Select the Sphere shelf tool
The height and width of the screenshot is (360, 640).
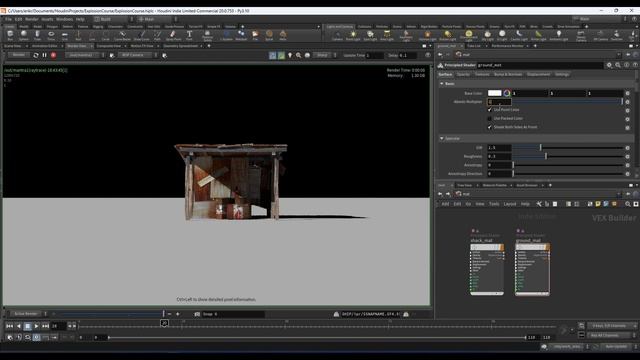(24, 36)
